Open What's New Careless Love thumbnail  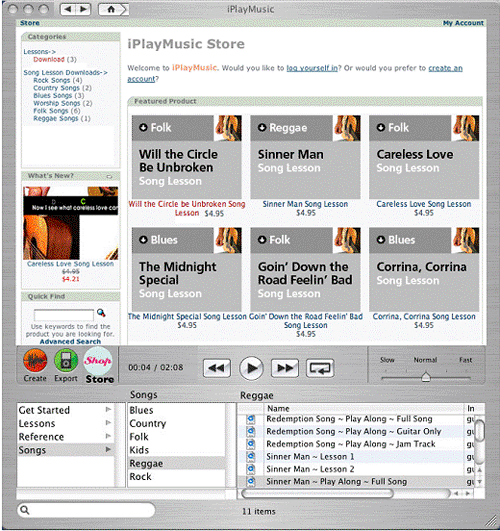pos(70,223)
